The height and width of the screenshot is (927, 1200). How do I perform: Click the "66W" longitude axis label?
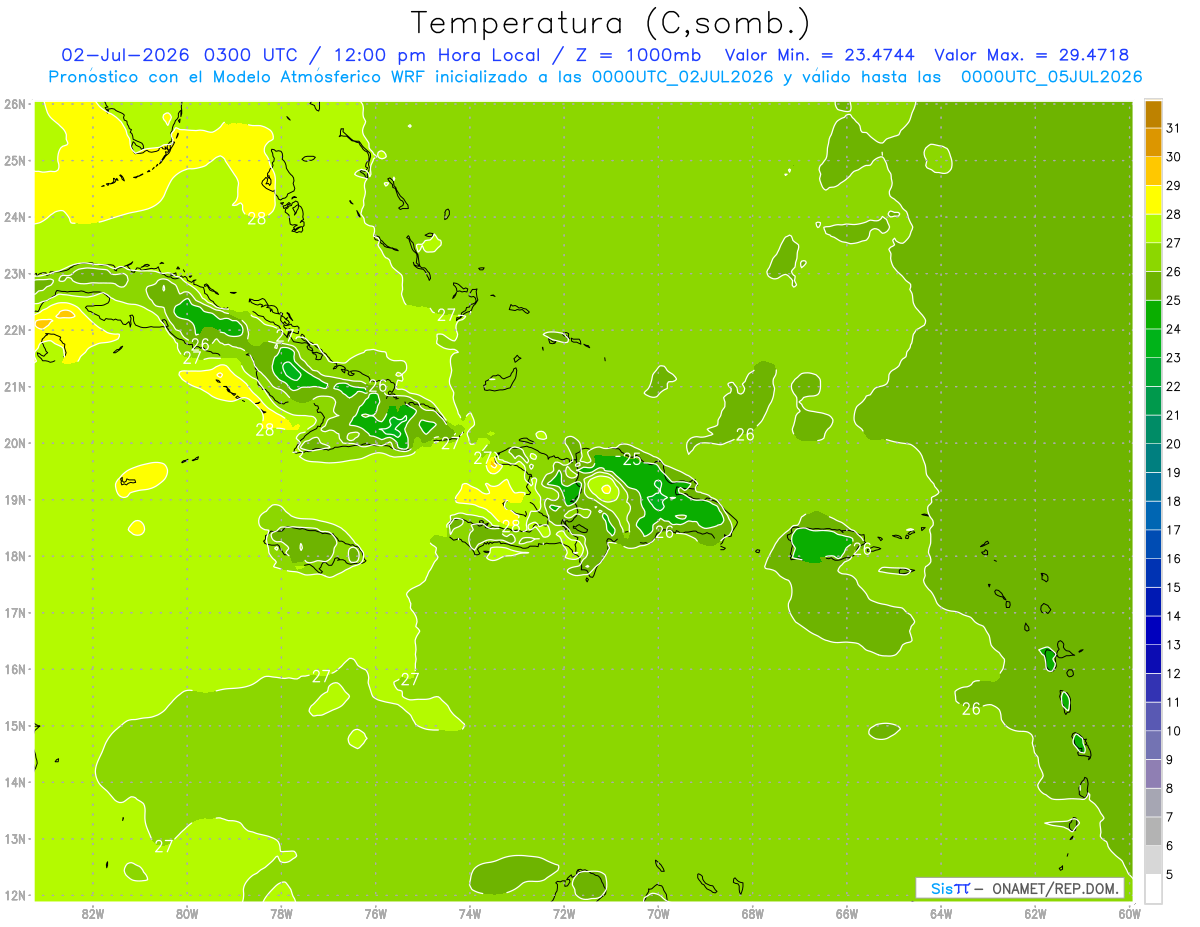847,913
